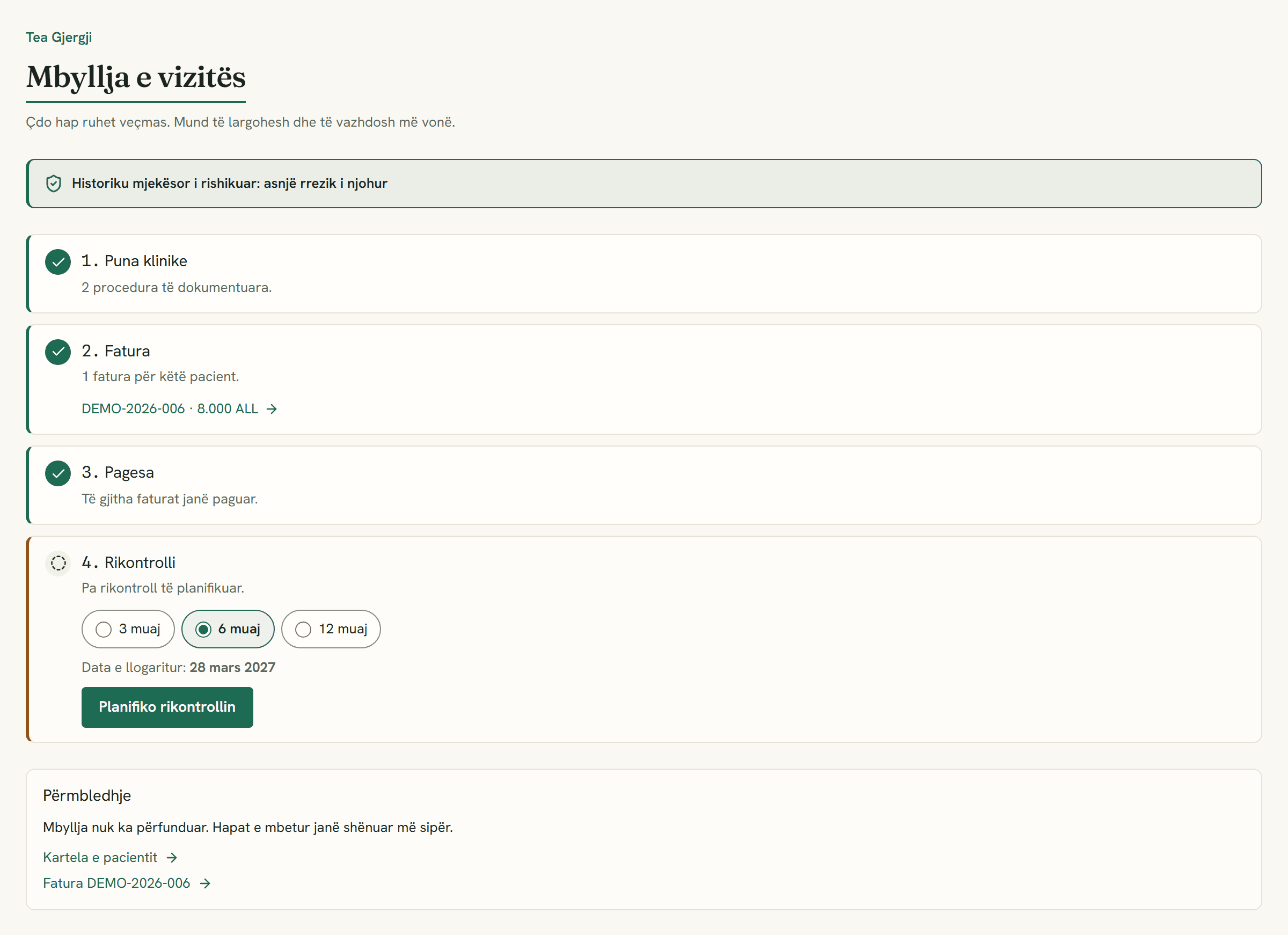Click the Mbyllja e vizitës heading
Screen dimensions: 1288x935
coord(136,77)
